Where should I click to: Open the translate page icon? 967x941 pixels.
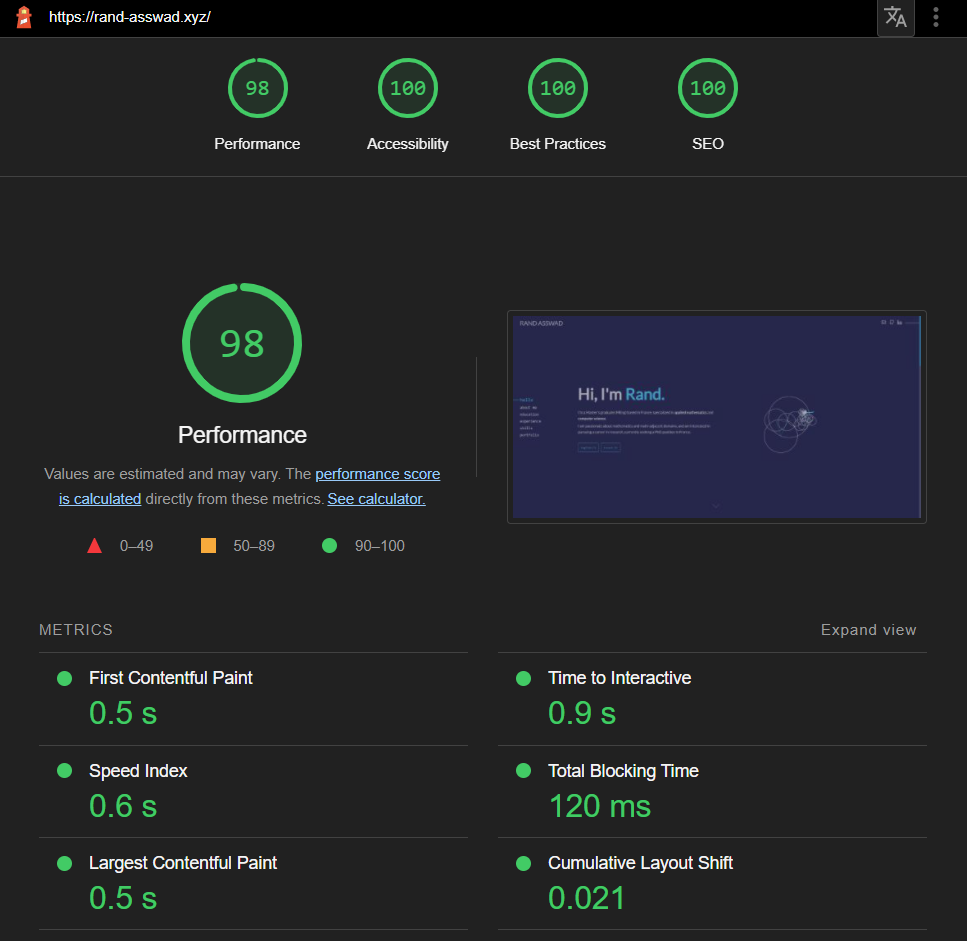click(895, 18)
